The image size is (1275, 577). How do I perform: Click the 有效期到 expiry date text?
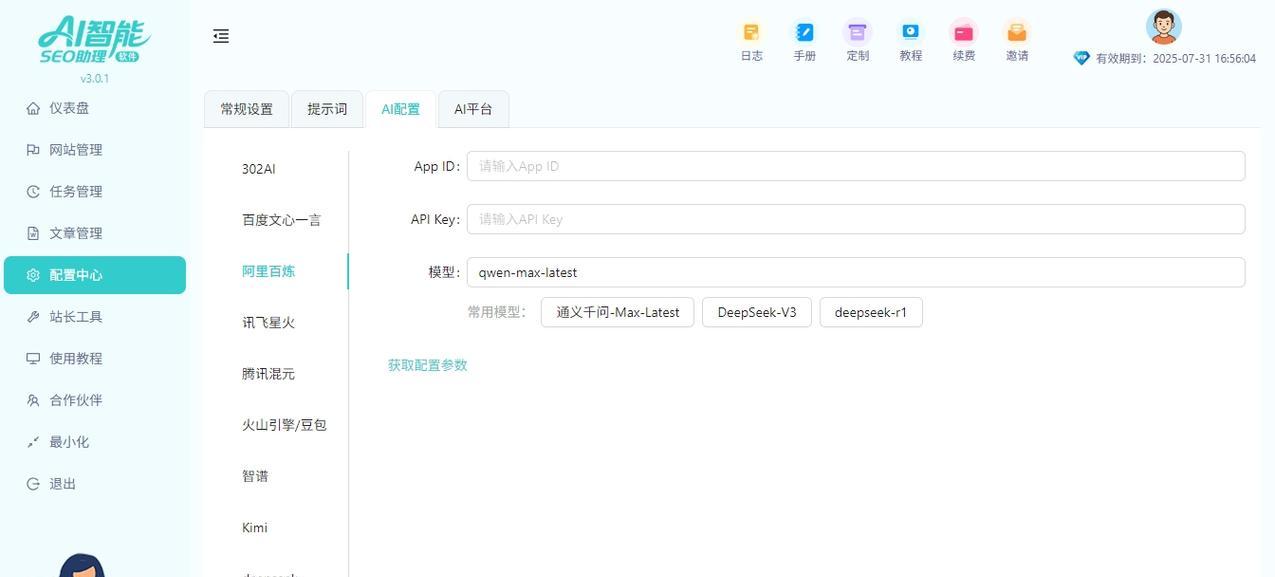pyautogui.click(x=1176, y=59)
